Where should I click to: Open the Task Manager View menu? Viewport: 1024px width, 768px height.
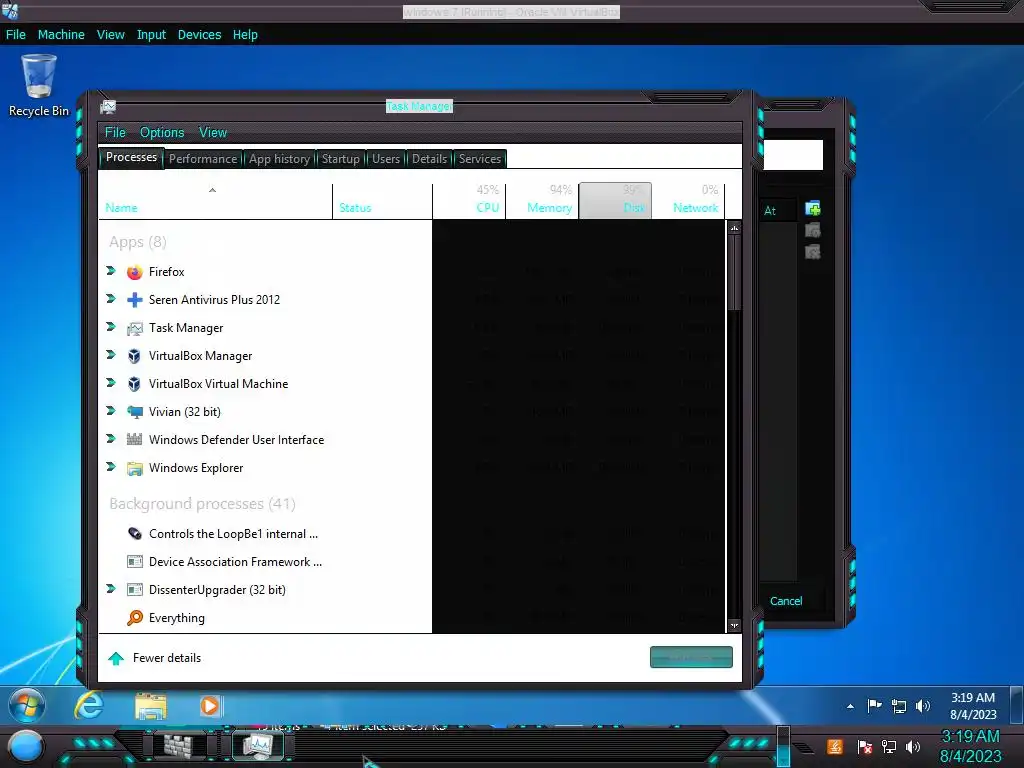213,133
